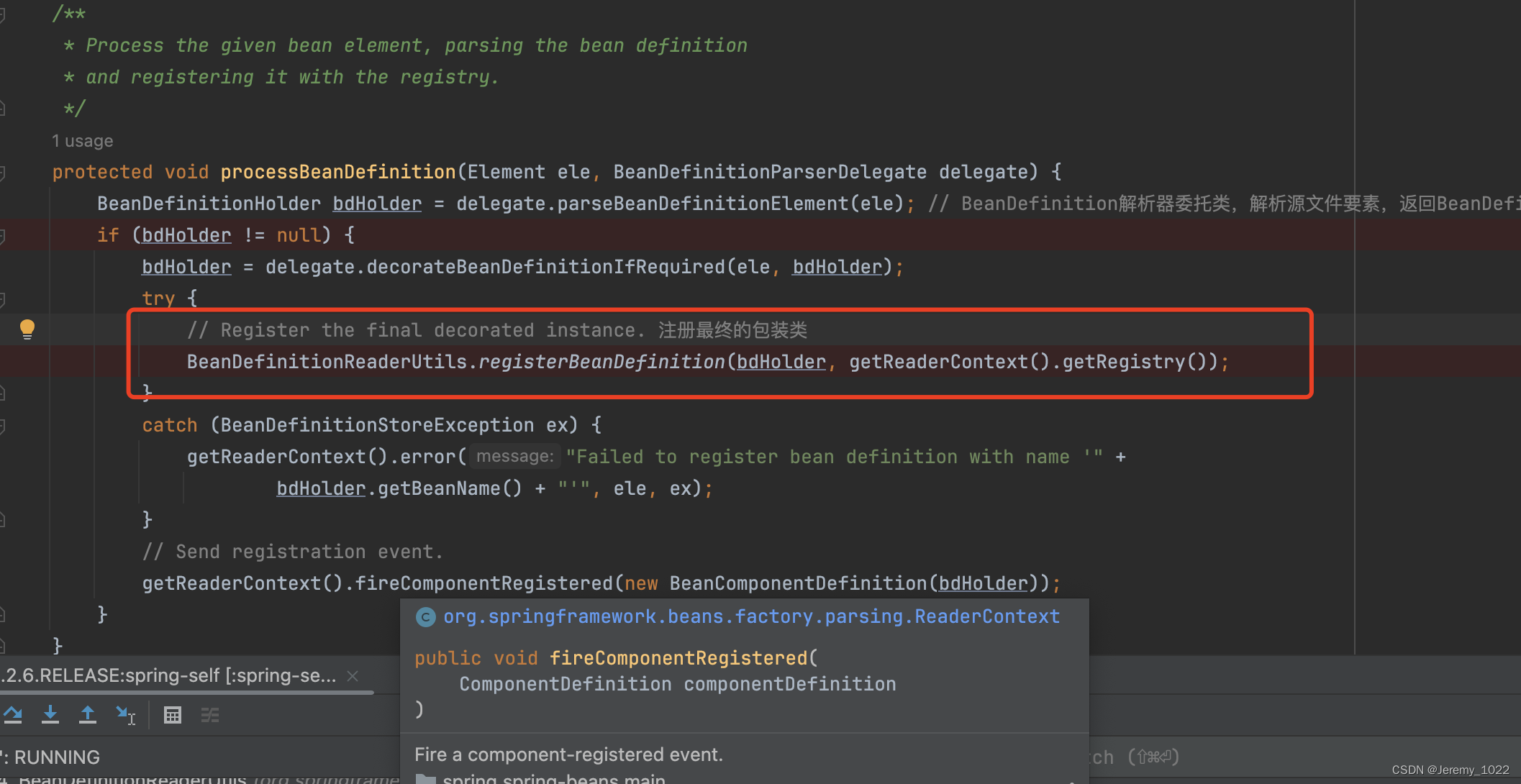
Task: Click the italic registerBeanDefinition call
Action: 602,362
